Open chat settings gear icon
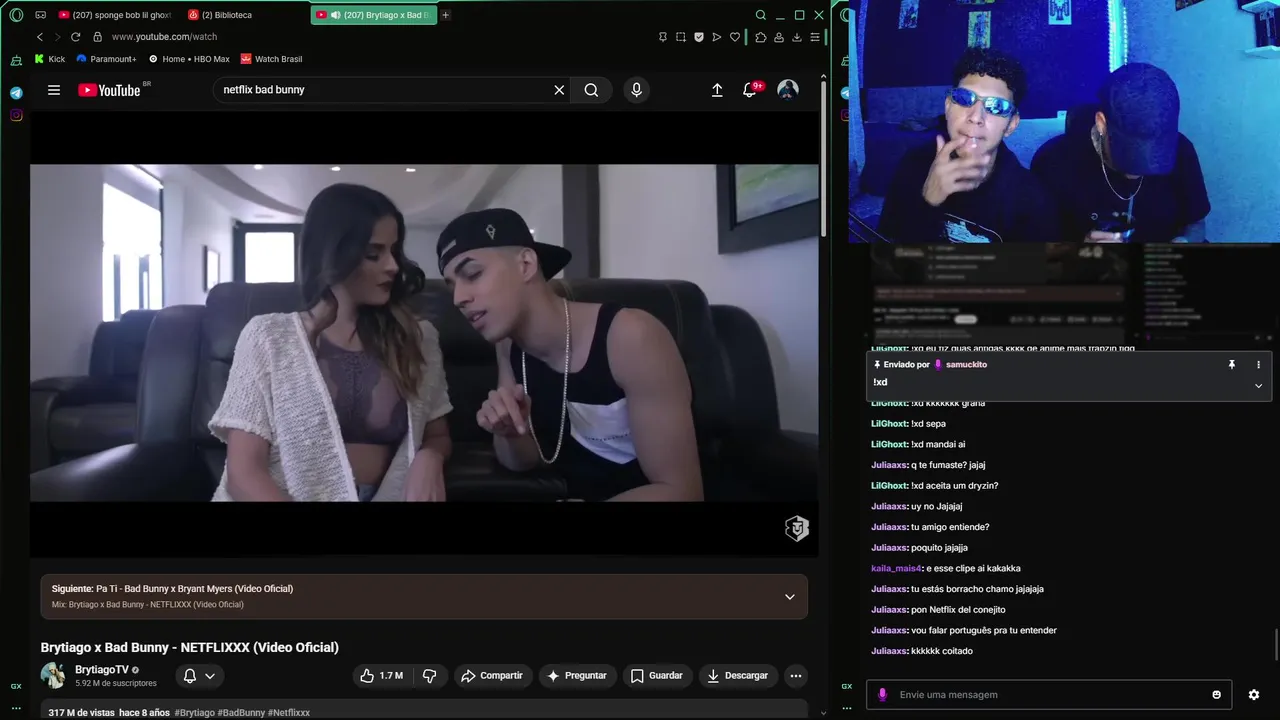The width and height of the screenshot is (1280, 720). pos(1254,695)
